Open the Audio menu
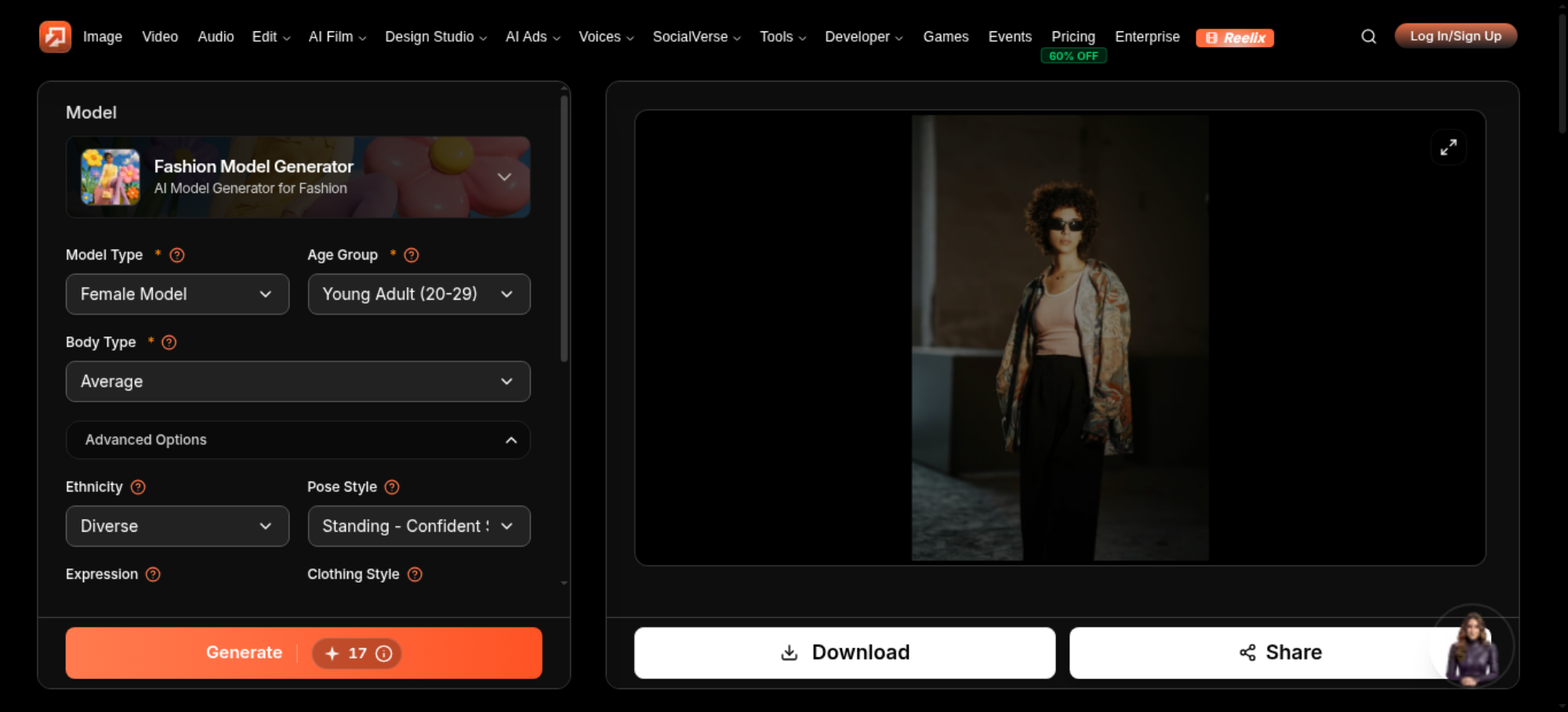The image size is (1568, 712). 216,37
